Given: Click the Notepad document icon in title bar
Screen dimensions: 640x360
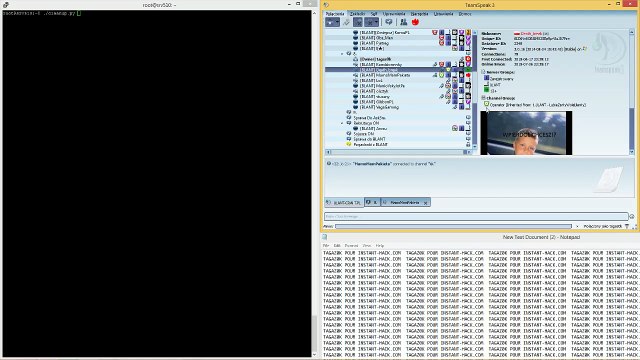Looking at the screenshot, I should [324, 237].
